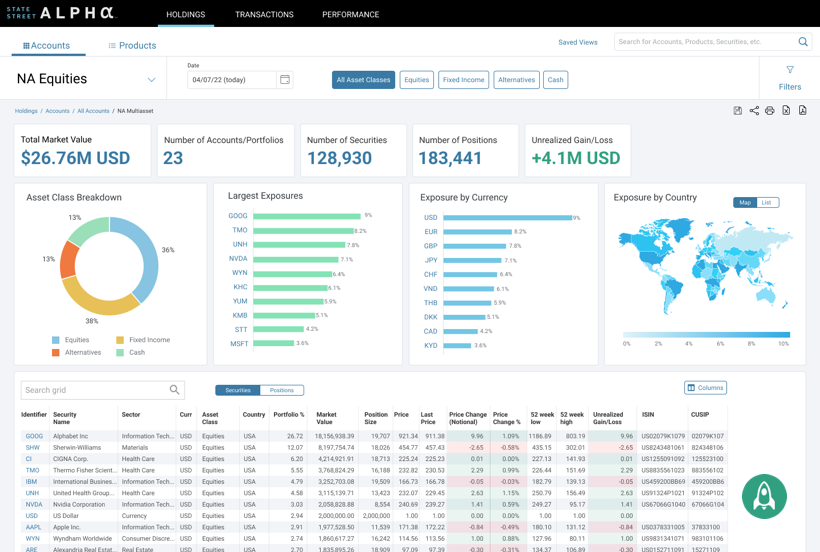Open the Filters funnel icon
This screenshot has width=820, height=552.
pyautogui.click(x=789, y=71)
